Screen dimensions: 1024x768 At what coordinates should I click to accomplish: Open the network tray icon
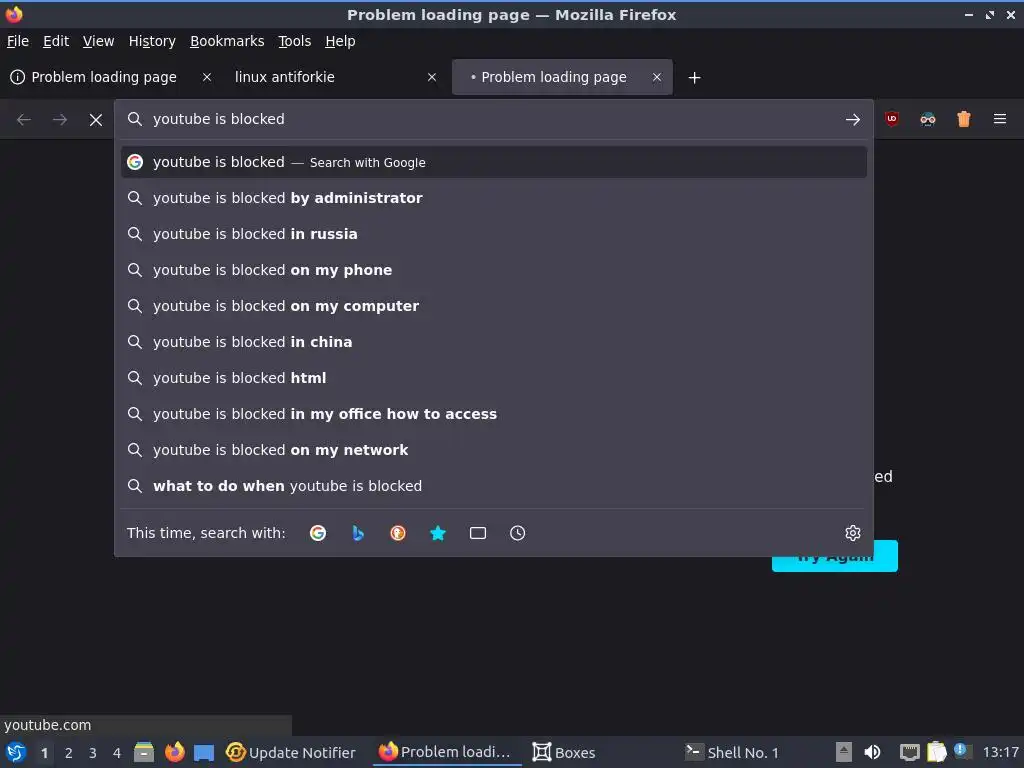[909, 752]
